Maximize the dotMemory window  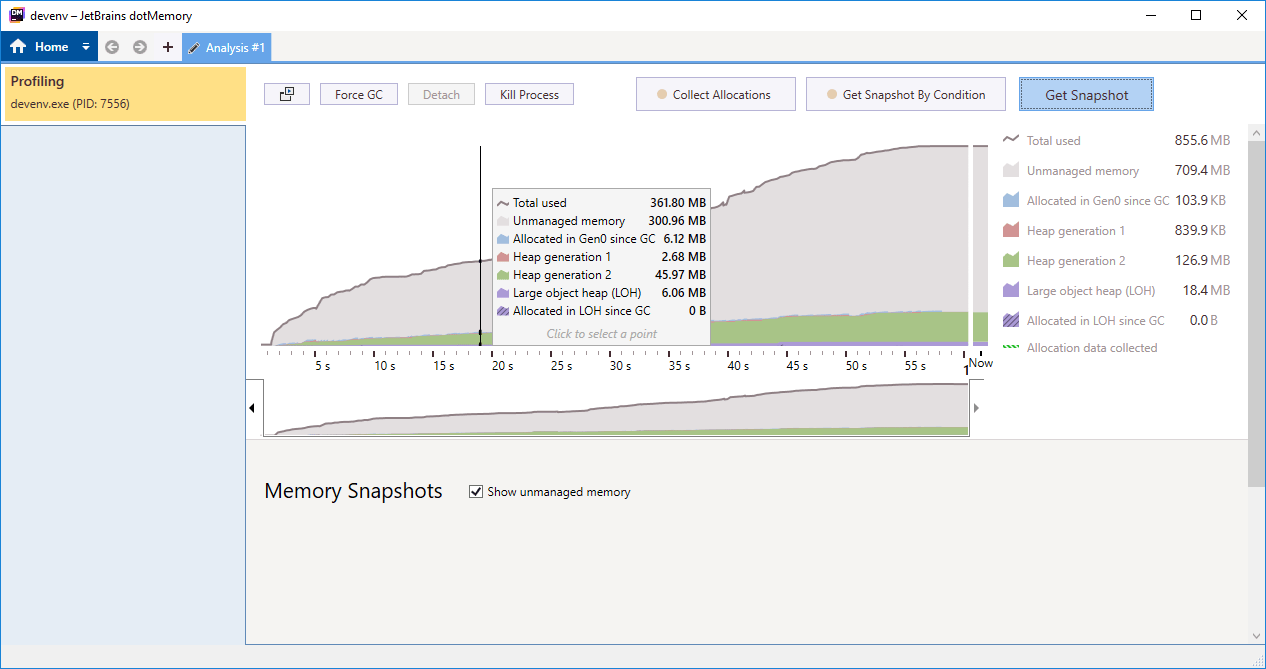(1196, 15)
